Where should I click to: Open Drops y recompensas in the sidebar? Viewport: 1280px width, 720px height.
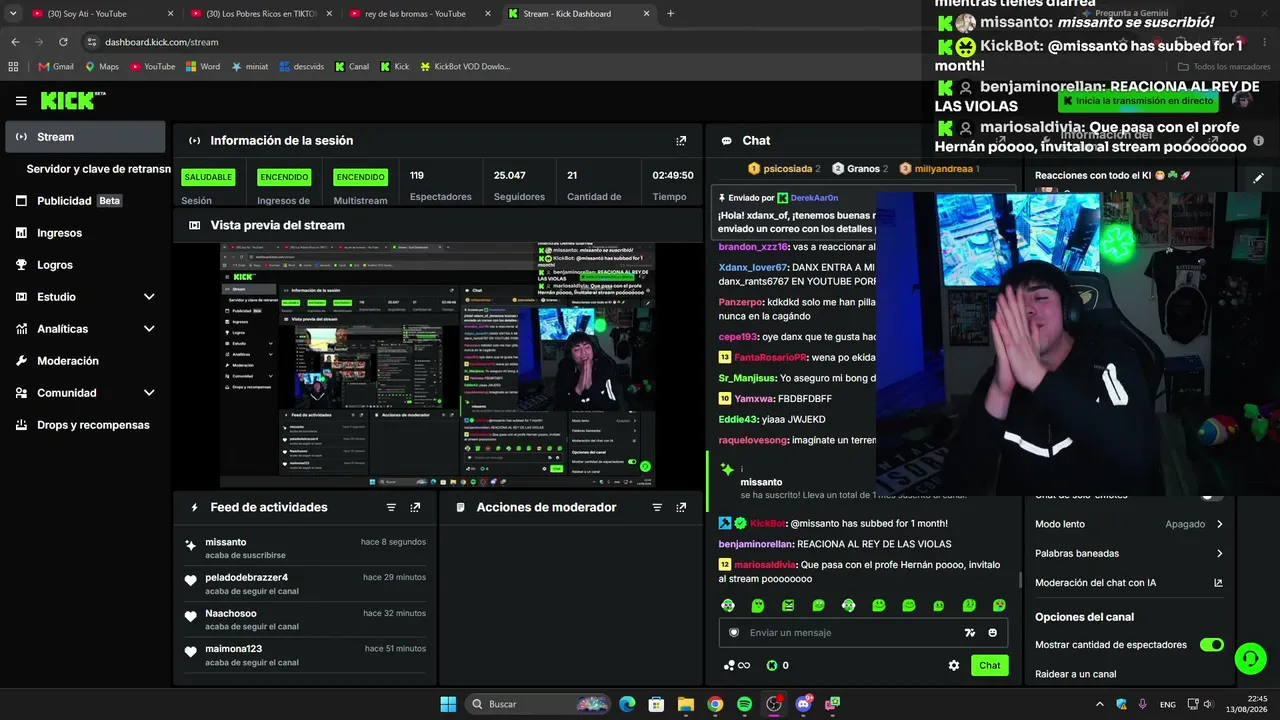(85, 425)
